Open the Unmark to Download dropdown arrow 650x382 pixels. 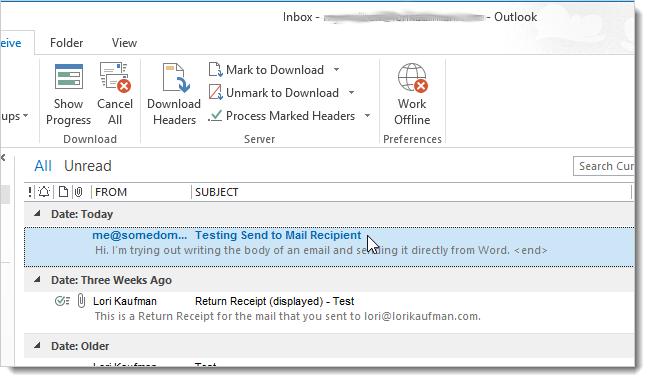[352, 93]
